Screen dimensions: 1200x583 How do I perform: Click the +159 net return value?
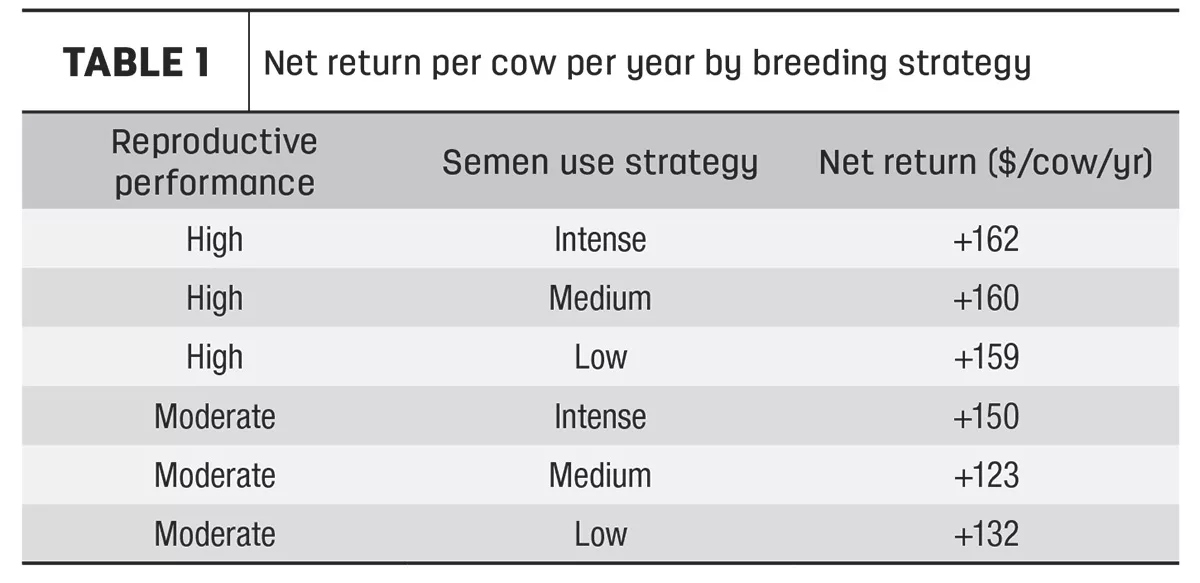point(986,358)
